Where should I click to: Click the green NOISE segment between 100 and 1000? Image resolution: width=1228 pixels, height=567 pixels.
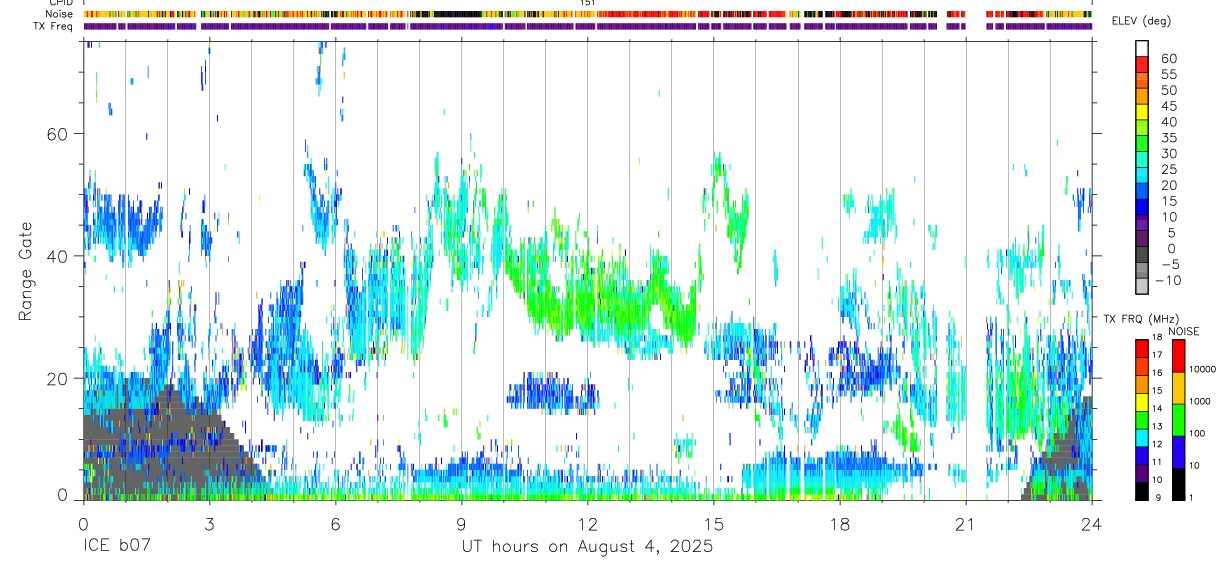tap(1178, 420)
